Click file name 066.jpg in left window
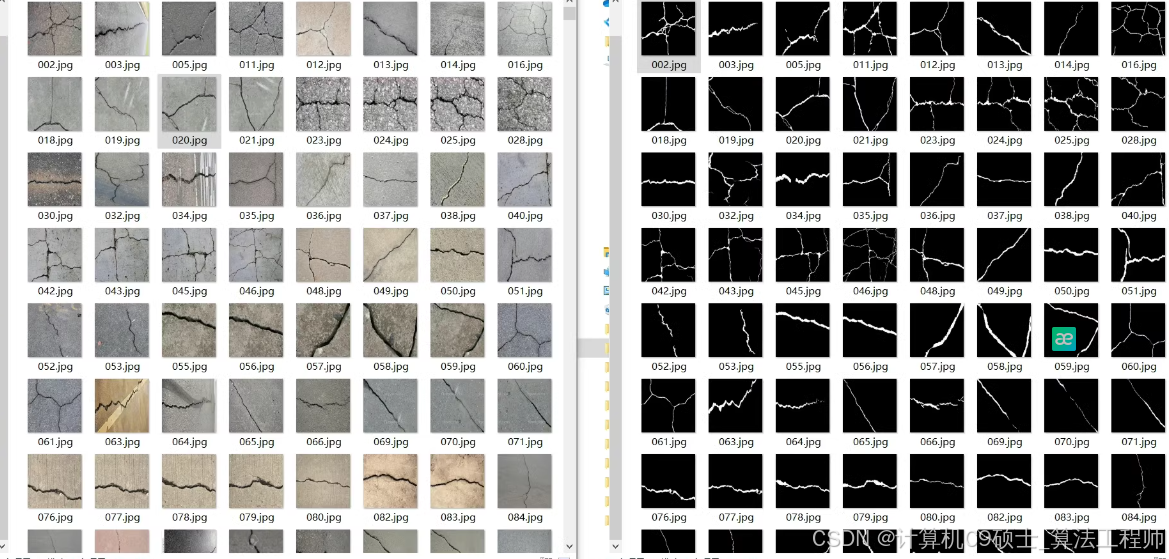 pos(324,441)
